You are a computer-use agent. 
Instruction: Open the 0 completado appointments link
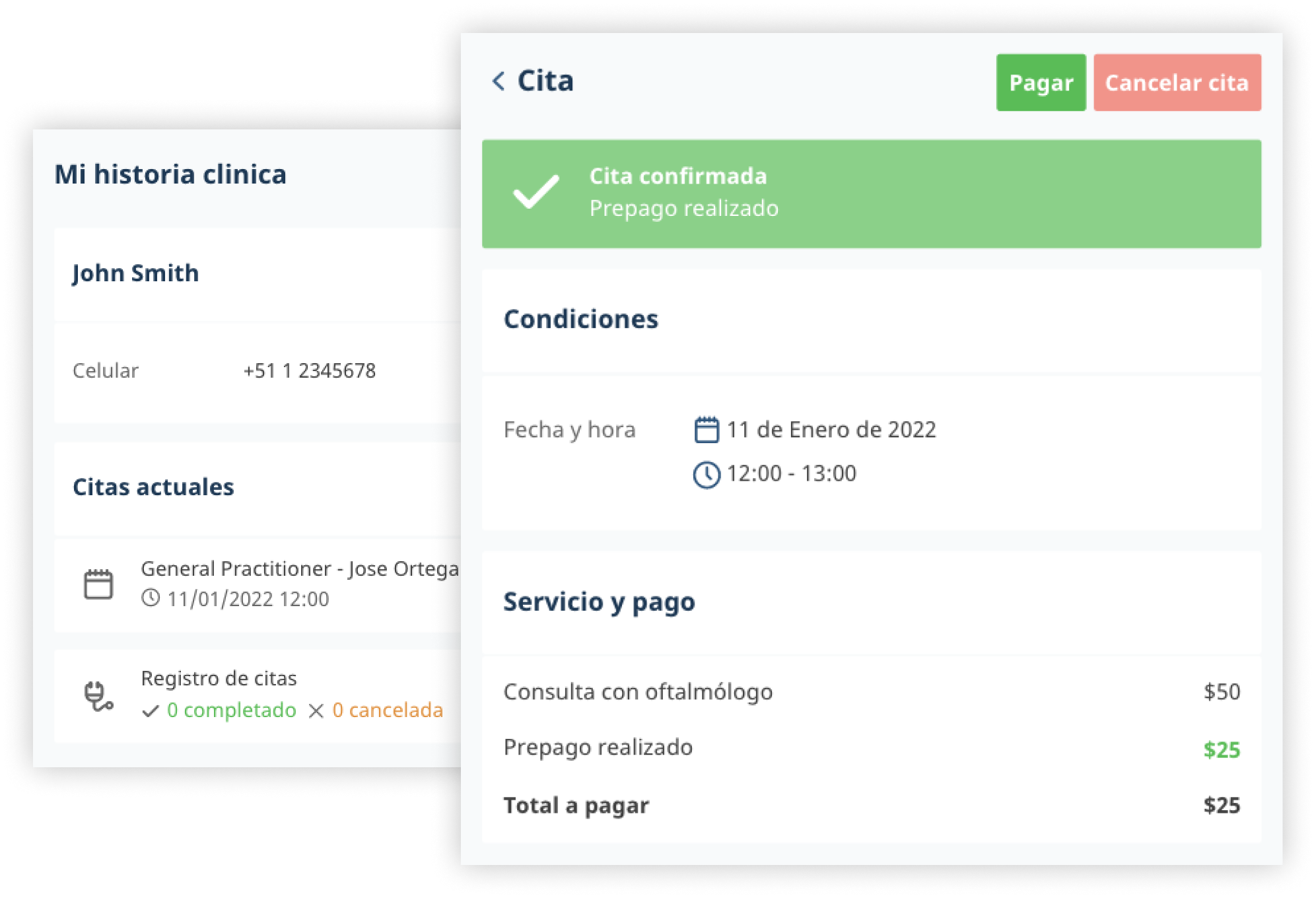pos(231,710)
